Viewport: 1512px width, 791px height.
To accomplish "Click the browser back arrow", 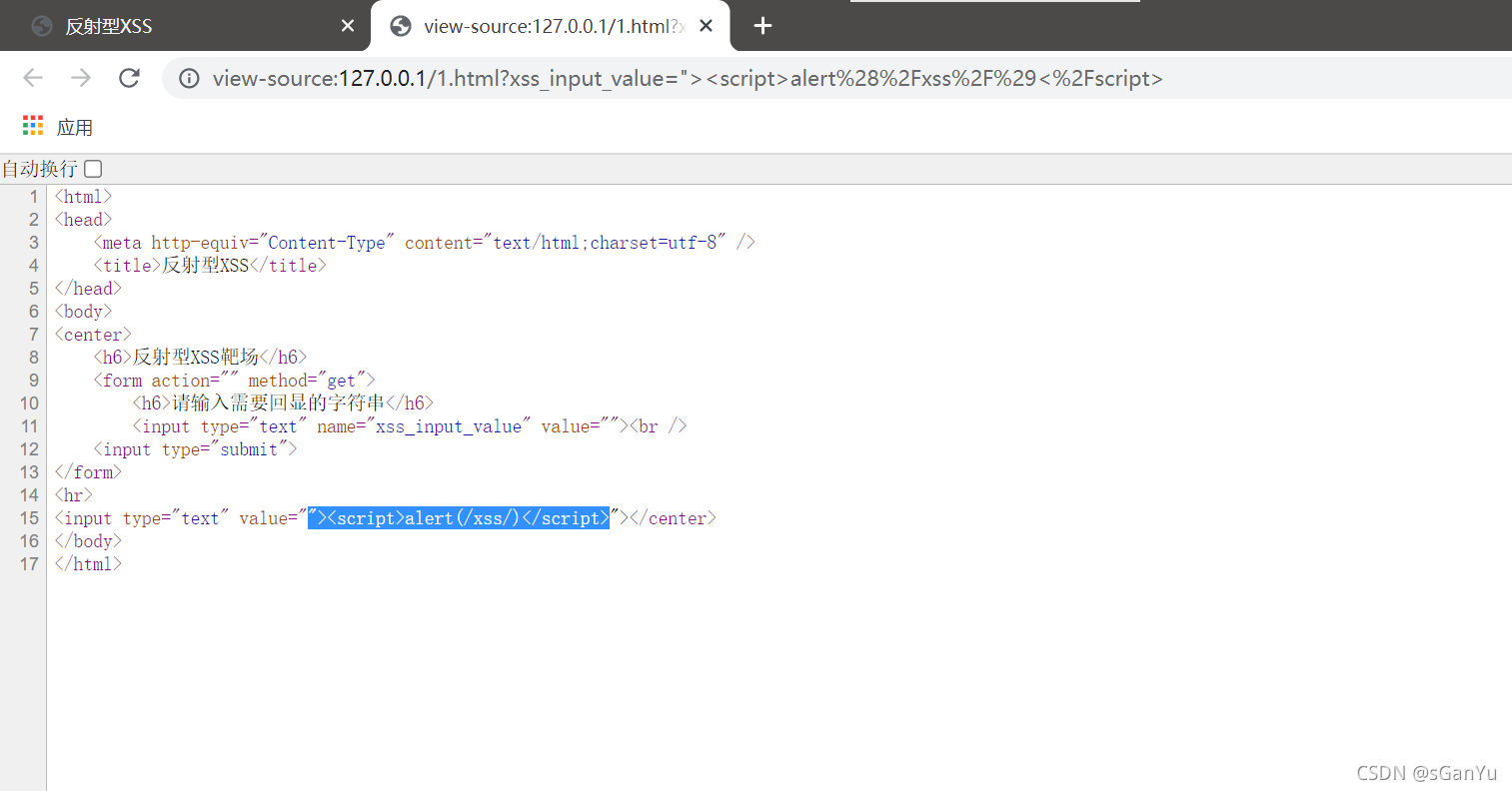I will 33,78.
